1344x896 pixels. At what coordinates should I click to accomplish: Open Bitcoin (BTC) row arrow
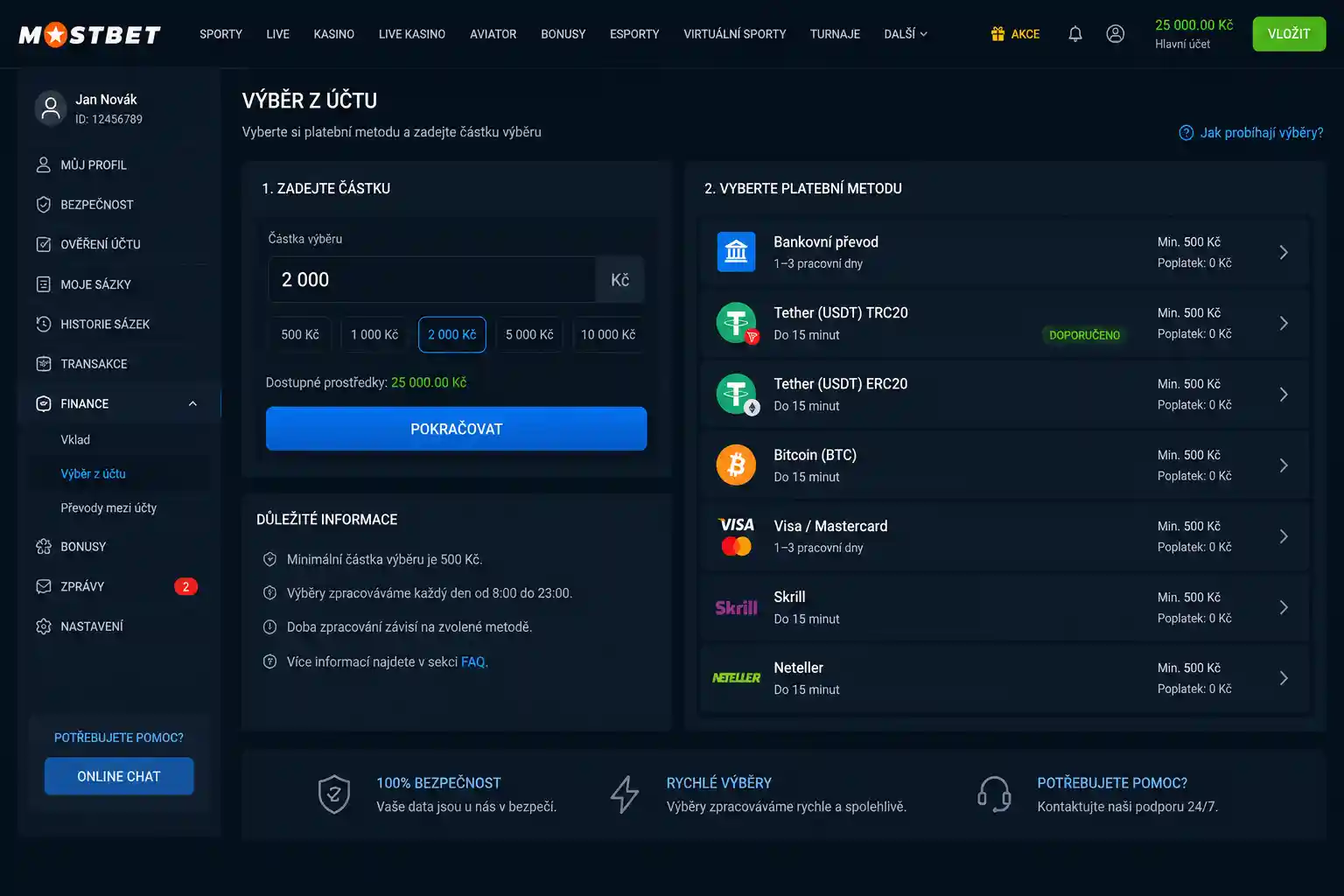[x=1284, y=465]
